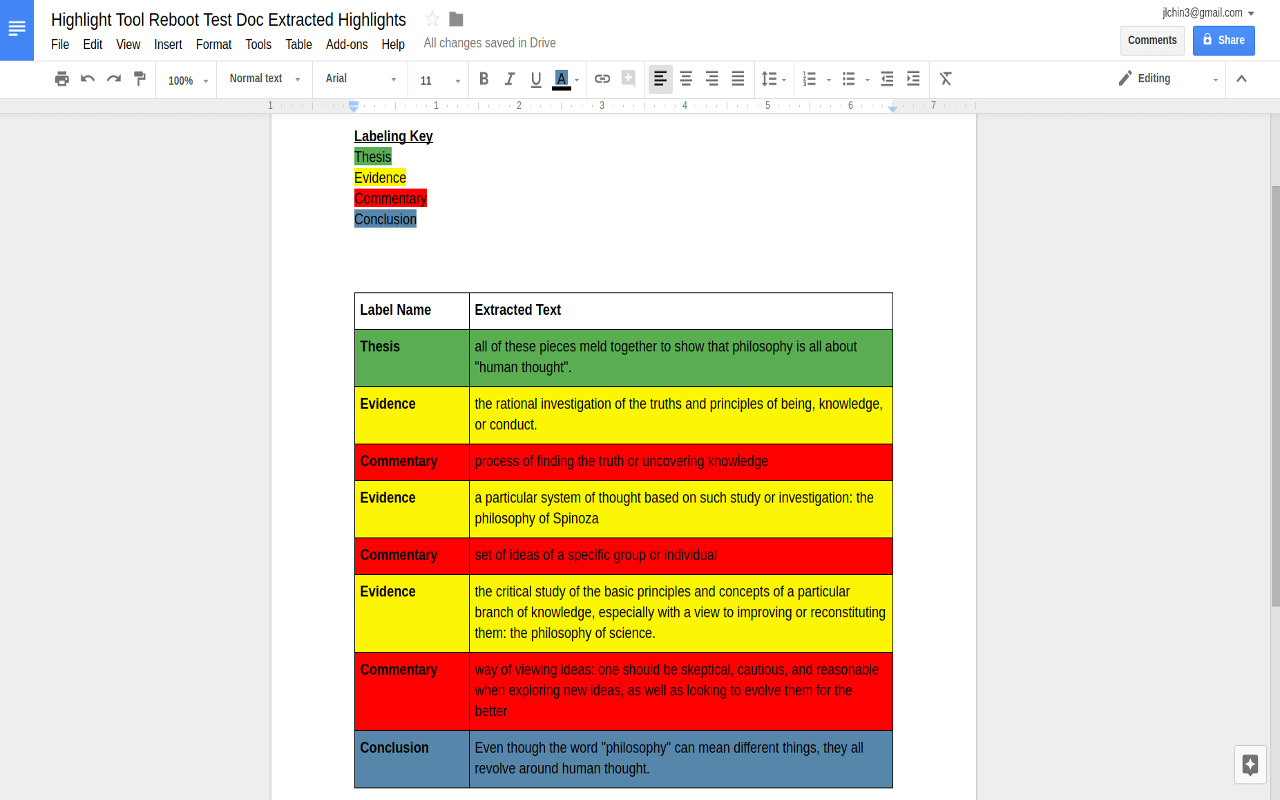The width and height of the screenshot is (1280, 800).
Task: Apply center alignment
Action: pos(685,78)
